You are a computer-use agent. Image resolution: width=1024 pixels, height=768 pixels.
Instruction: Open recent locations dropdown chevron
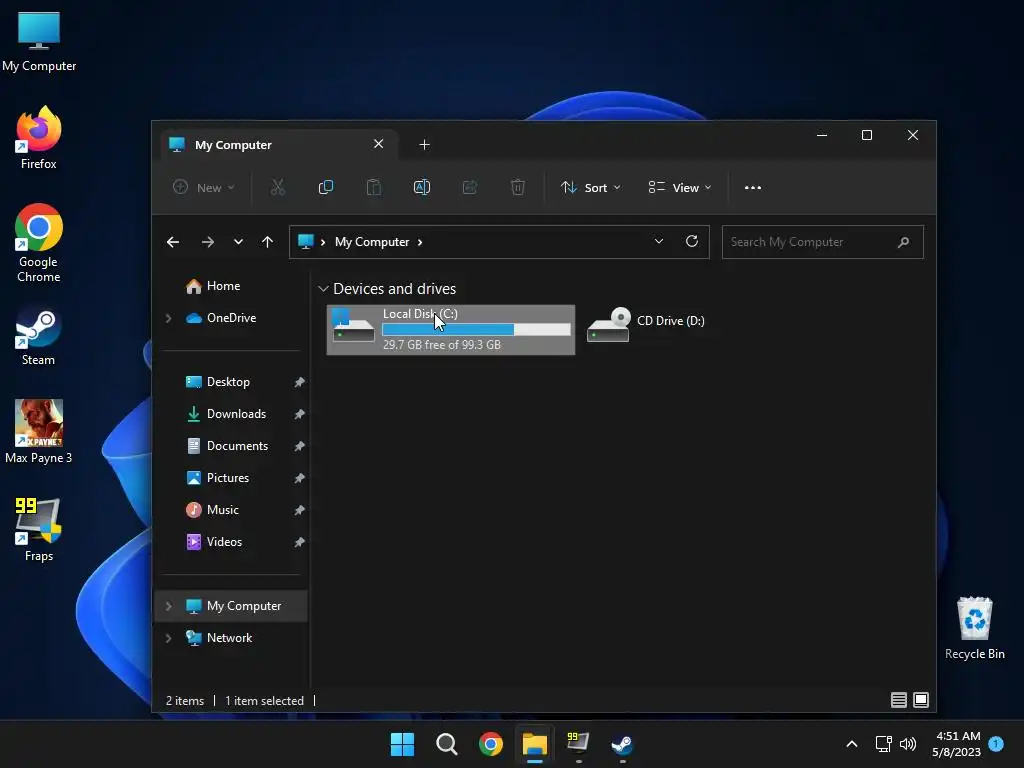click(238, 242)
